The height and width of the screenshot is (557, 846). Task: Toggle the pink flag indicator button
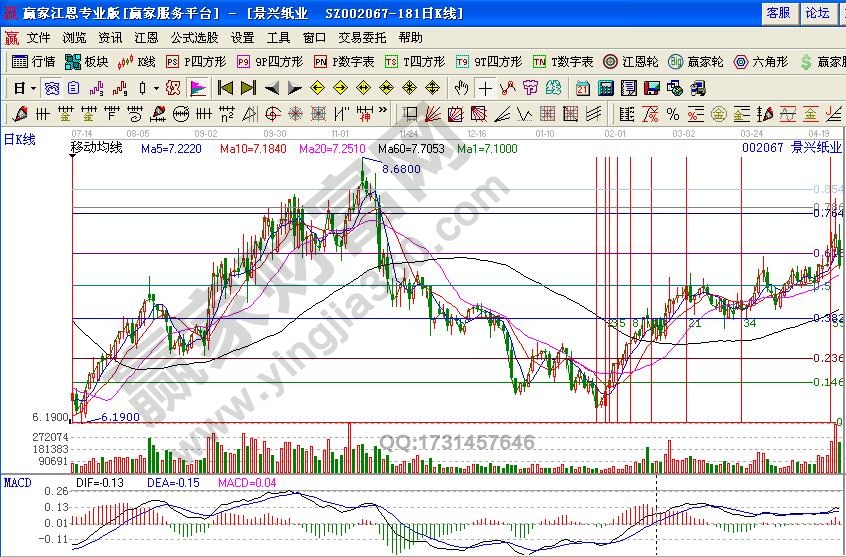[198, 88]
